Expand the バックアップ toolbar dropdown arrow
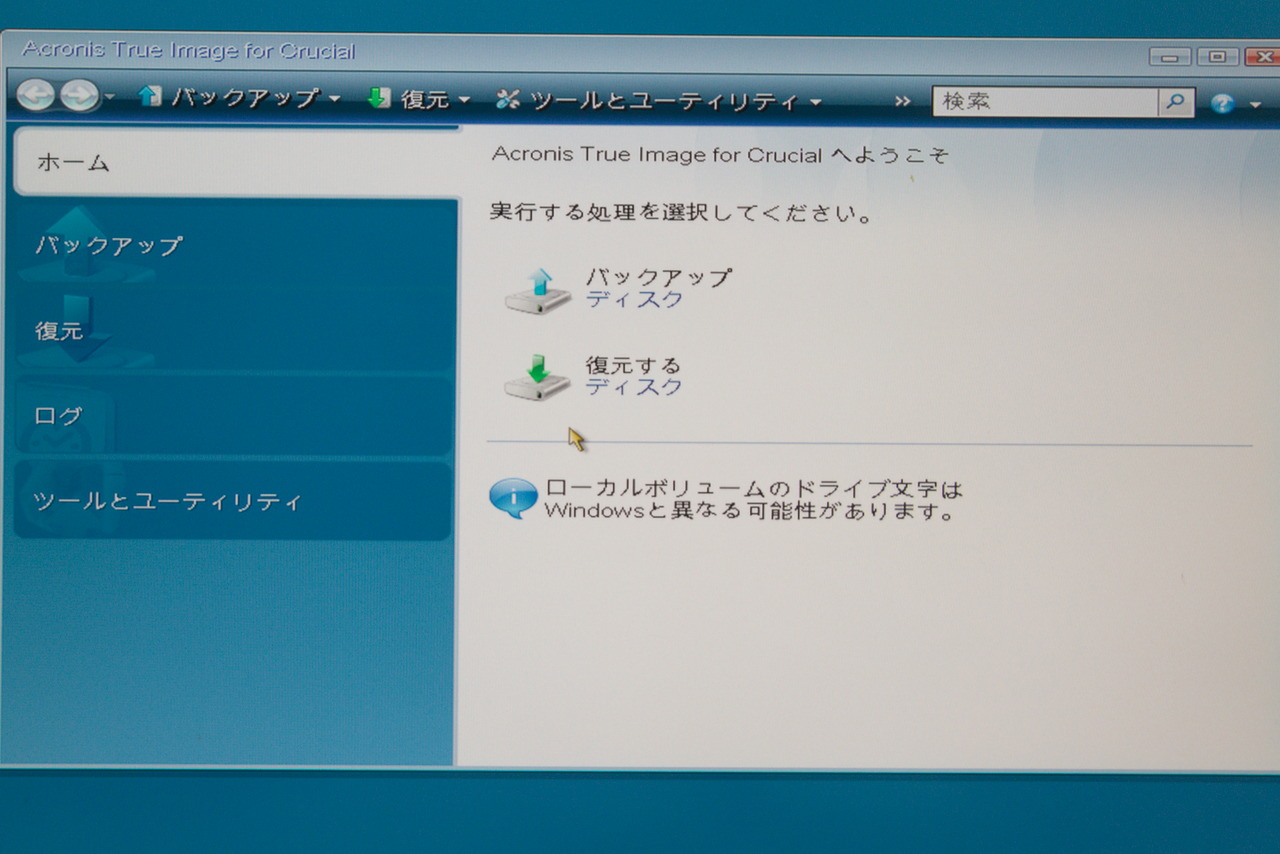 pyautogui.click(x=334, y=99)
